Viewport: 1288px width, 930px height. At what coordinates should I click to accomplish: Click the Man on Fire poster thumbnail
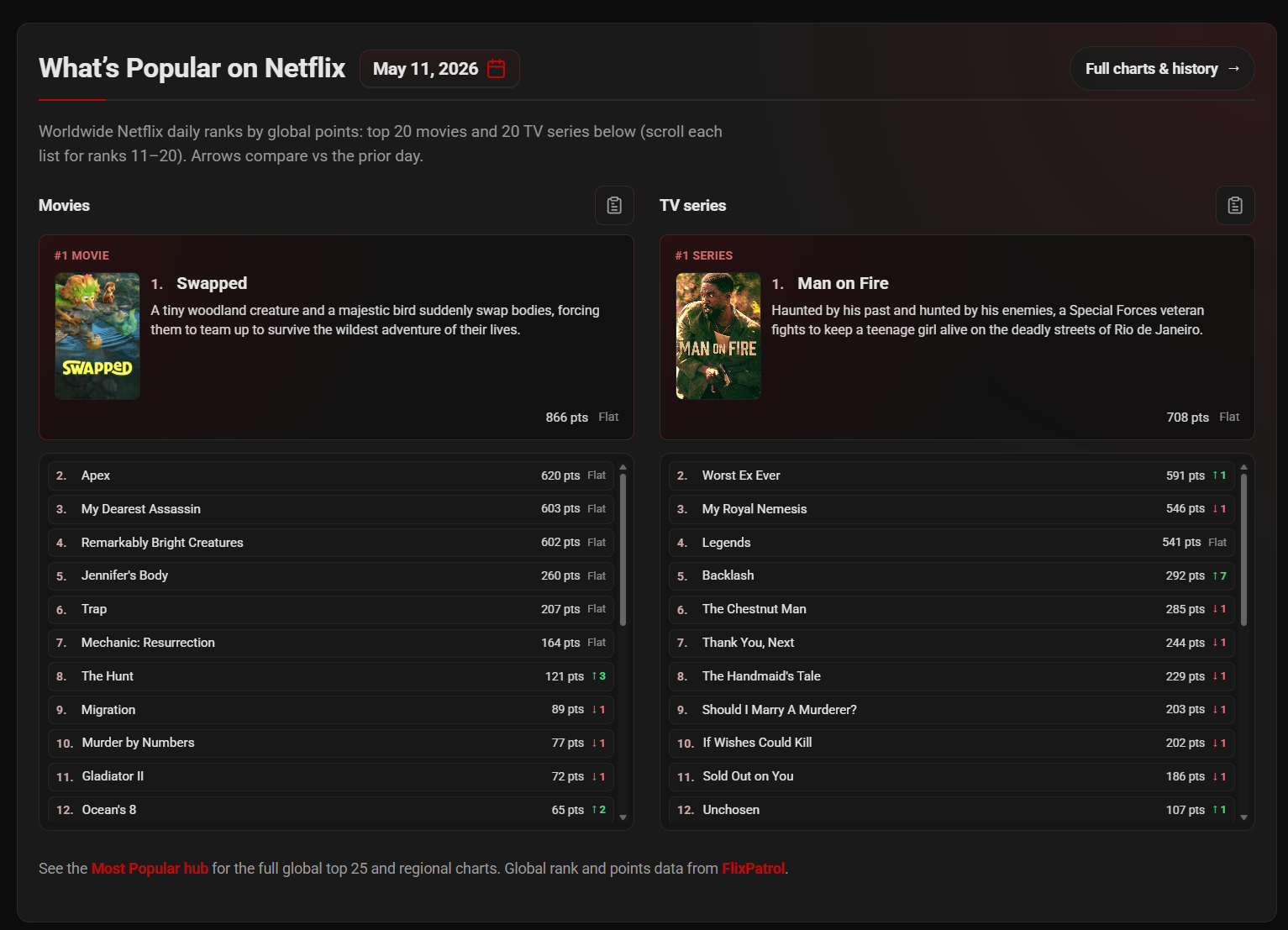click(718, 336)
